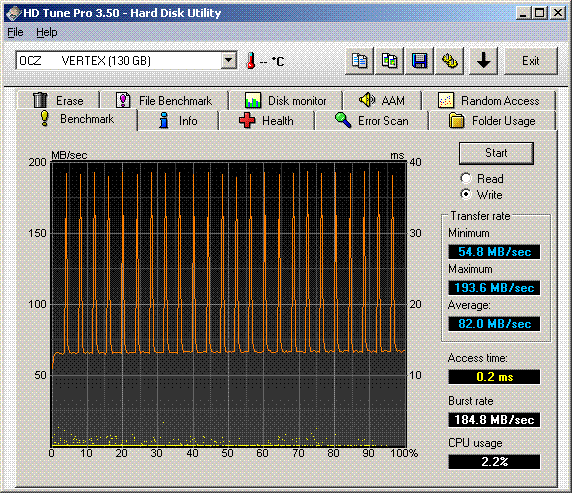Click the Exit button

(x=531, y=61)
